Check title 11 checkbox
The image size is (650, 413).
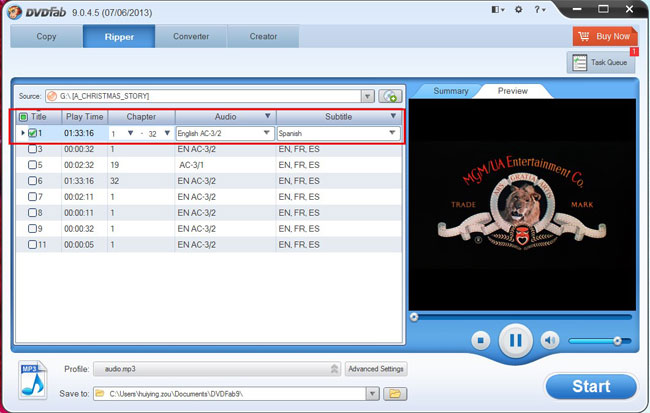[32, 245]
